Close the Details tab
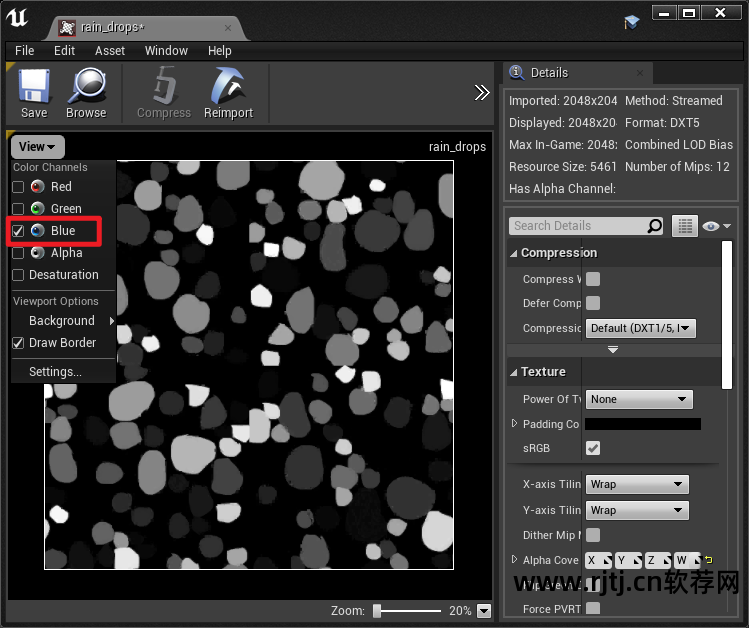Screen dimensions: 749x628 (x=640, y=73)
